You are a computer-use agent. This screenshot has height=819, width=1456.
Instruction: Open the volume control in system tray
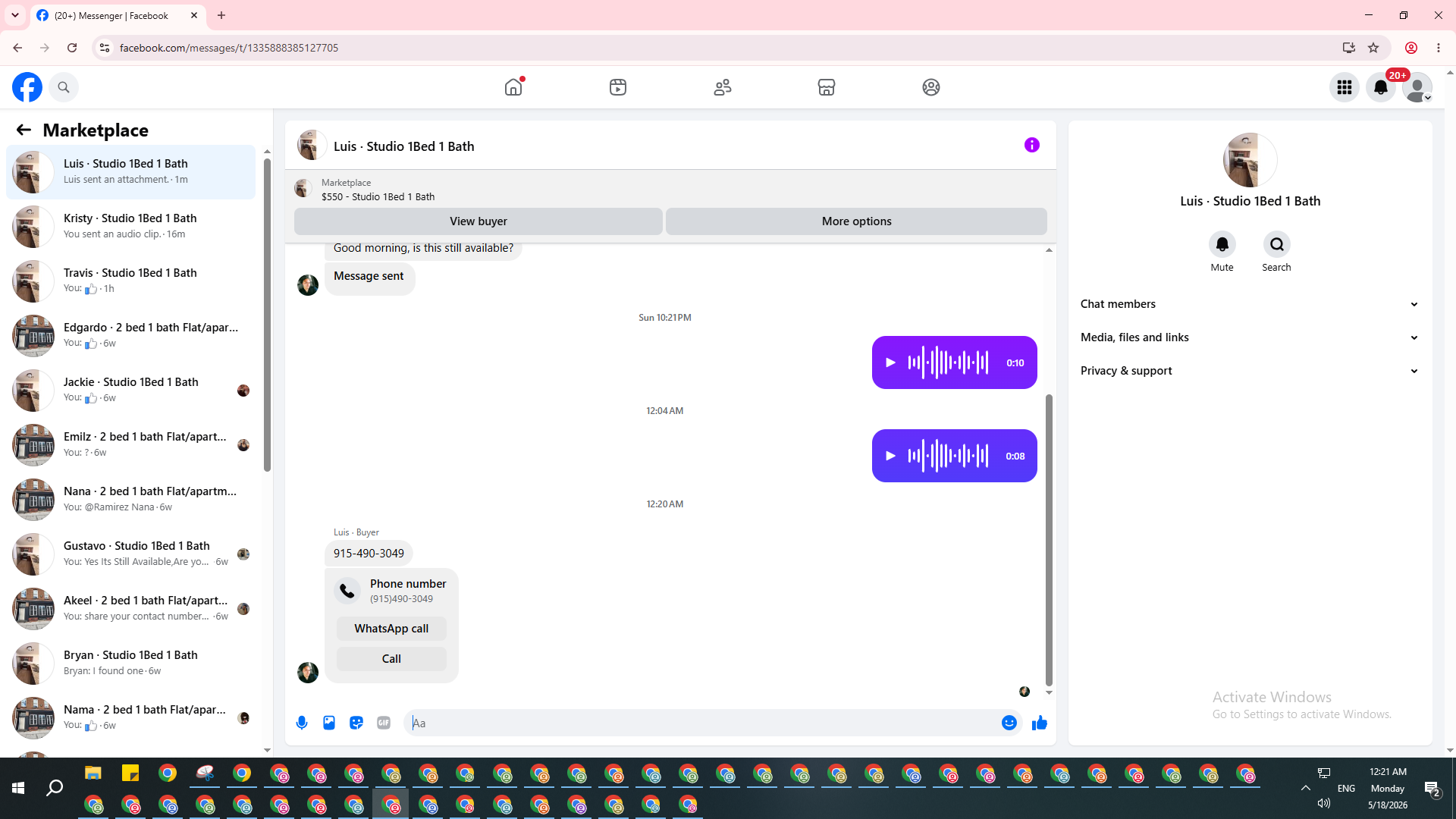[1324, 803]
